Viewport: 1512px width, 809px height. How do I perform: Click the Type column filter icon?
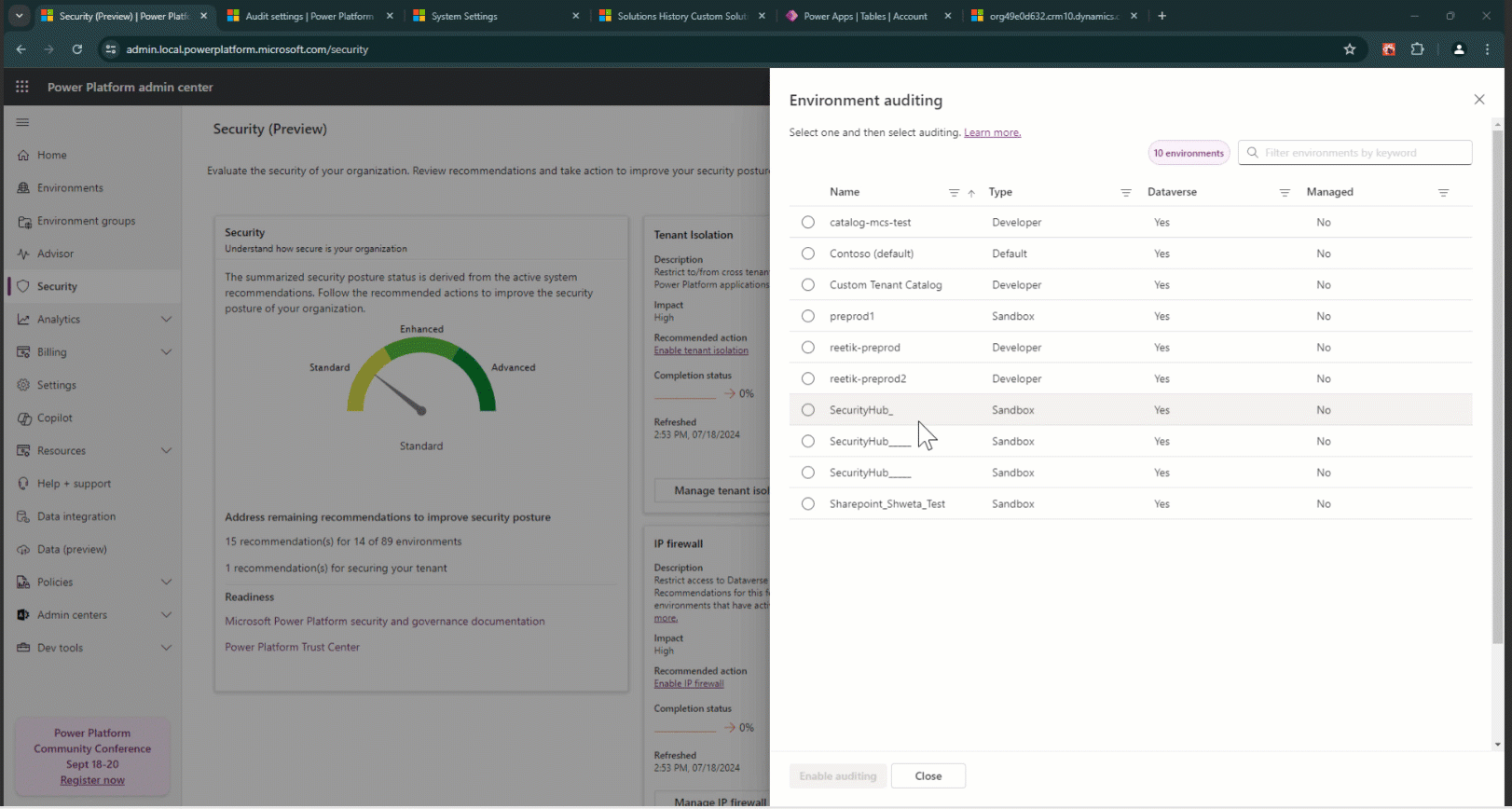[x=1125, y=193]
